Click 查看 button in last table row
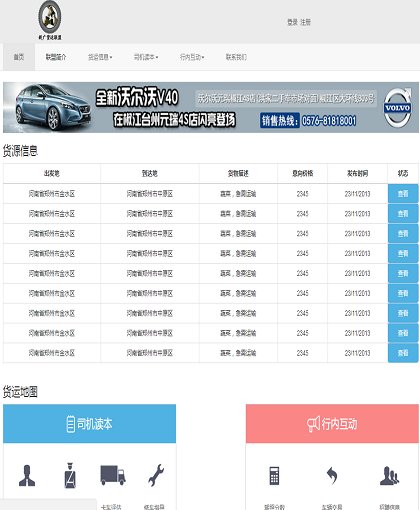 pyautogui.click(x=403, y=353)
